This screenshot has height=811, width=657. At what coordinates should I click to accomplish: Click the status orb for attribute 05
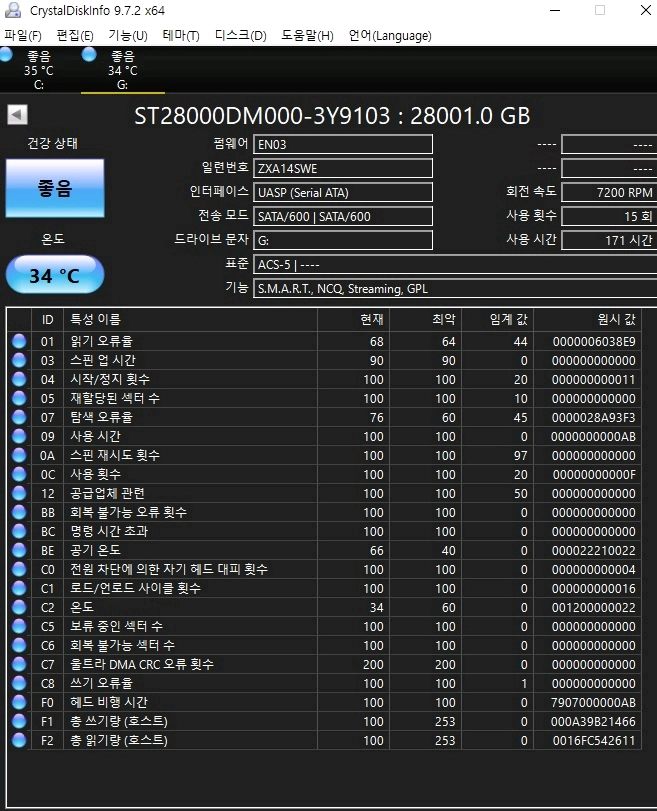(x=19, y=398)
